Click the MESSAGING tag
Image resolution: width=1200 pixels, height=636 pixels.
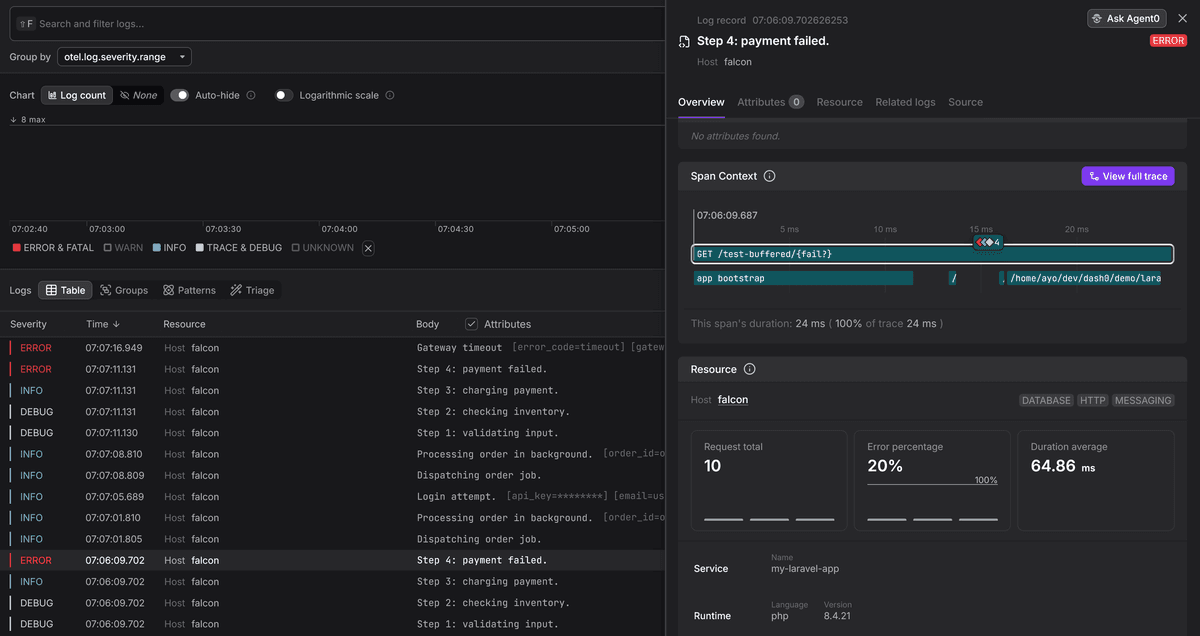1143,400
